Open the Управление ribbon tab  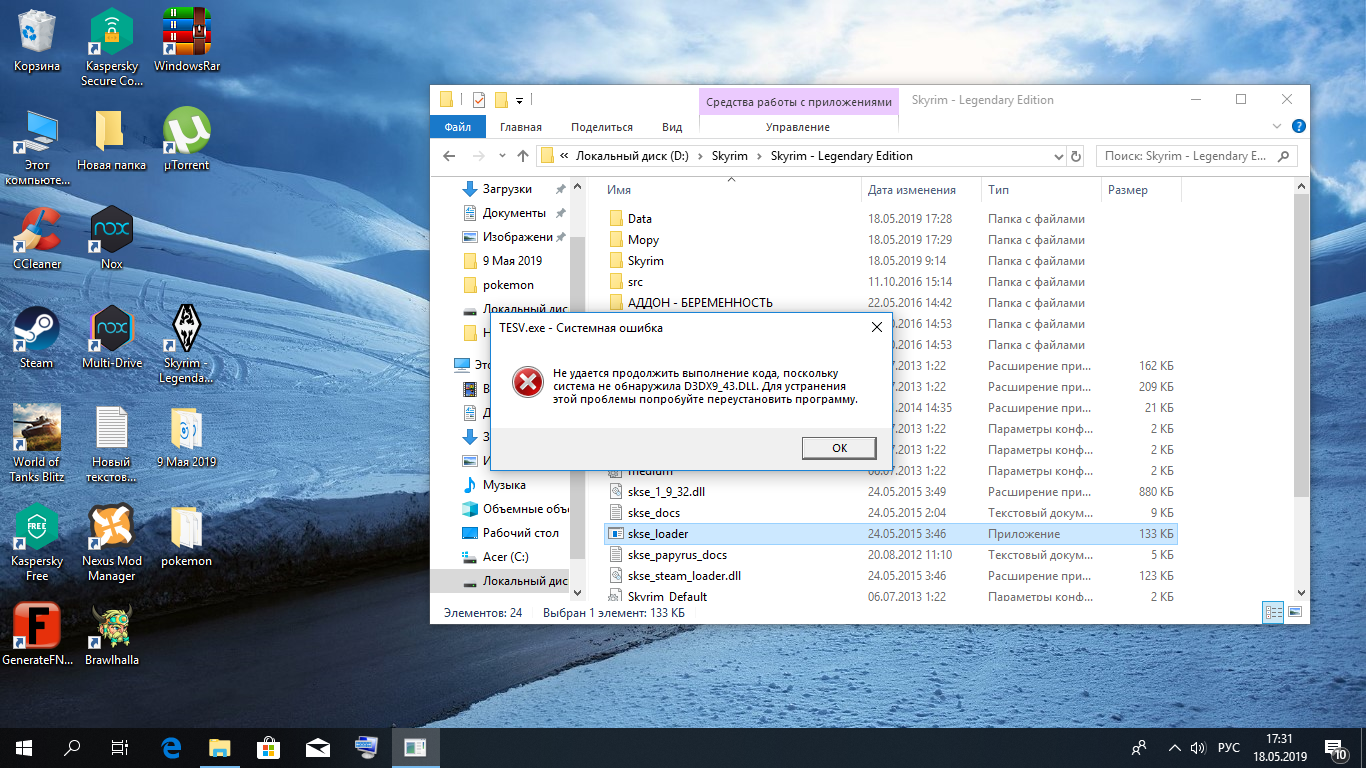pos(797,127)
